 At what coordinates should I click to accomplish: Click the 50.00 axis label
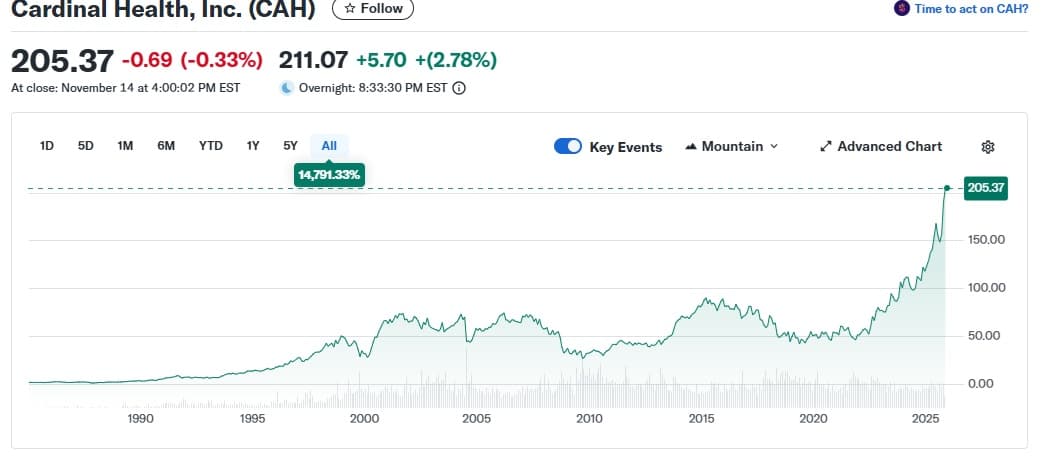(985, 336)
